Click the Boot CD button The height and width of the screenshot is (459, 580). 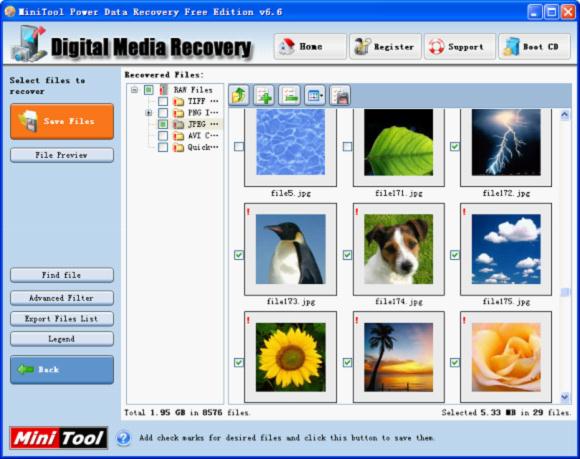535,47
